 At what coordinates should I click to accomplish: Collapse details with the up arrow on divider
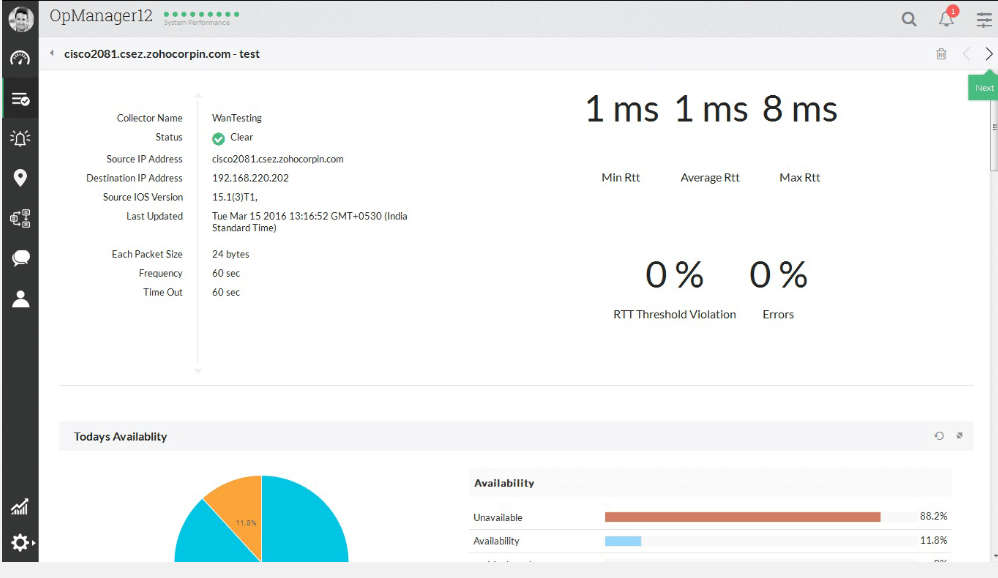coord(198,95)
